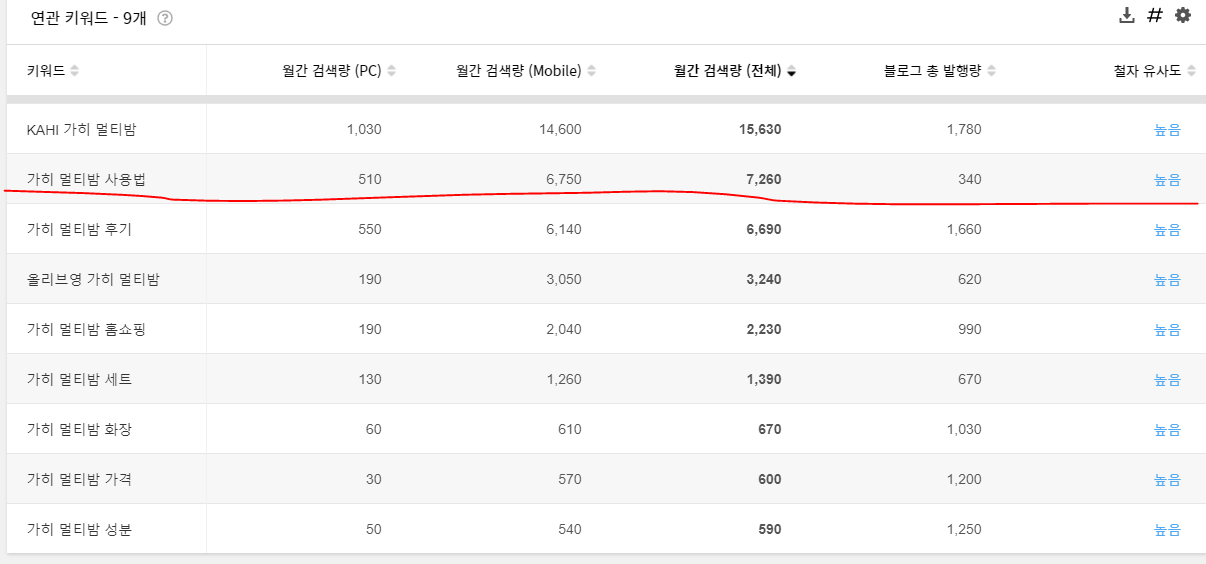The image size is (1206, 564).
Task: Select keyword KAHI 가히 멀티밤
Action: pos(84,129)
